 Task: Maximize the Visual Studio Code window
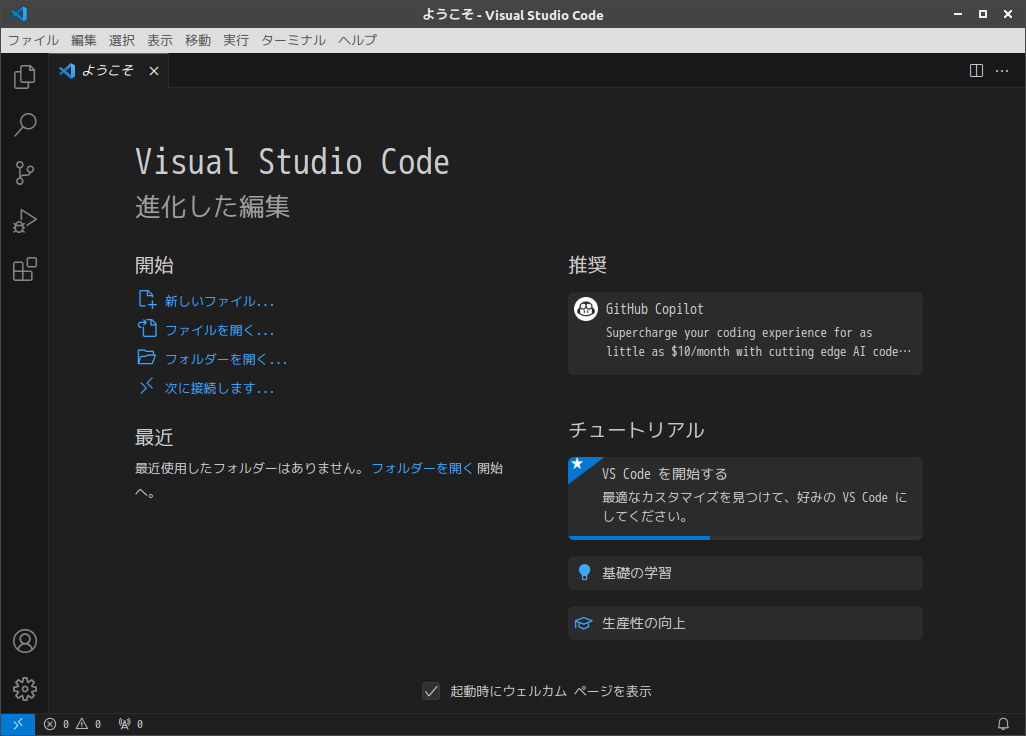[x=983, y=14]
